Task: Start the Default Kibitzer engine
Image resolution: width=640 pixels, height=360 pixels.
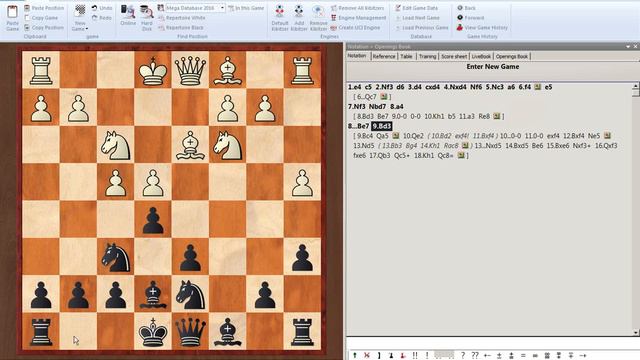Action: (280, 18)
